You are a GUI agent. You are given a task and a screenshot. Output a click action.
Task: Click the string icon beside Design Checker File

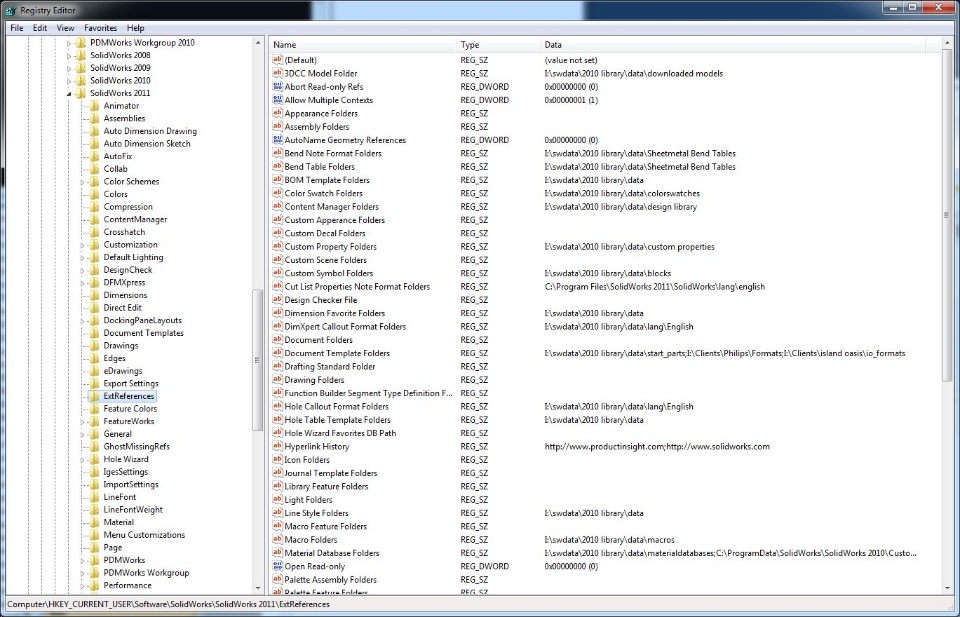[x=277, y=300]
